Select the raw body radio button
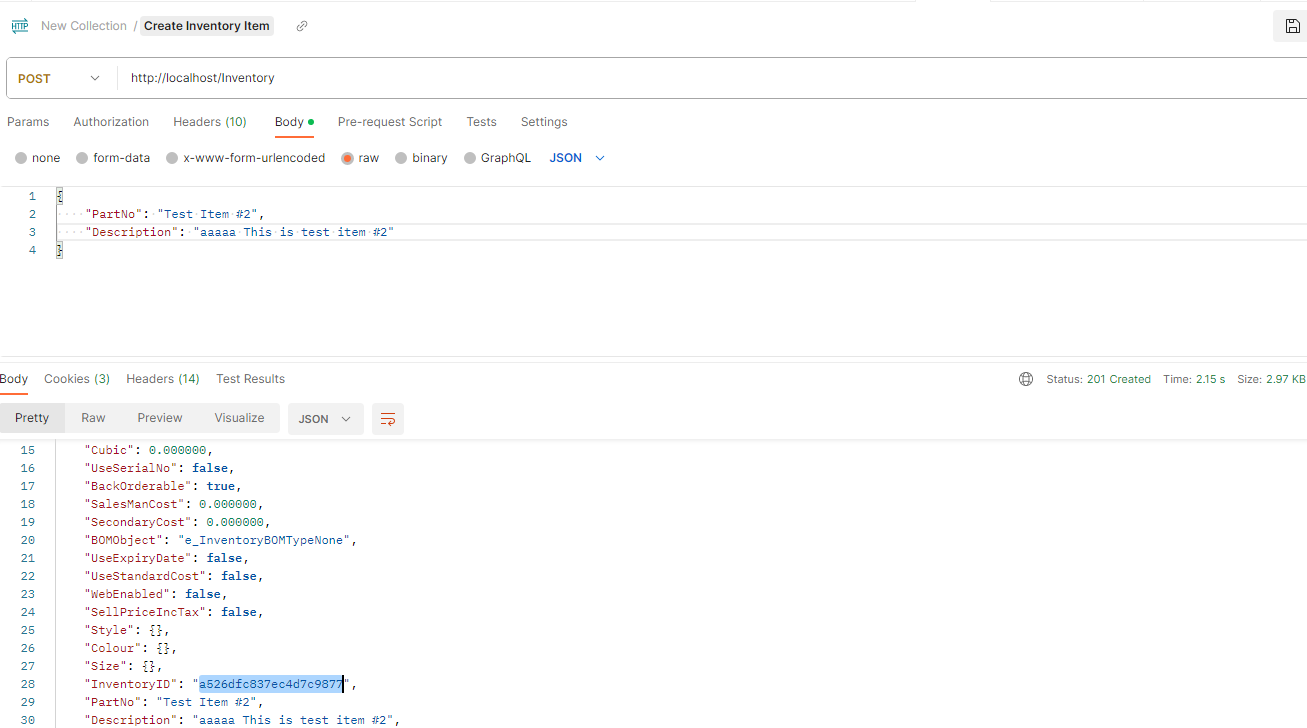Screen dimensions: 1307x728 point(348,158)
